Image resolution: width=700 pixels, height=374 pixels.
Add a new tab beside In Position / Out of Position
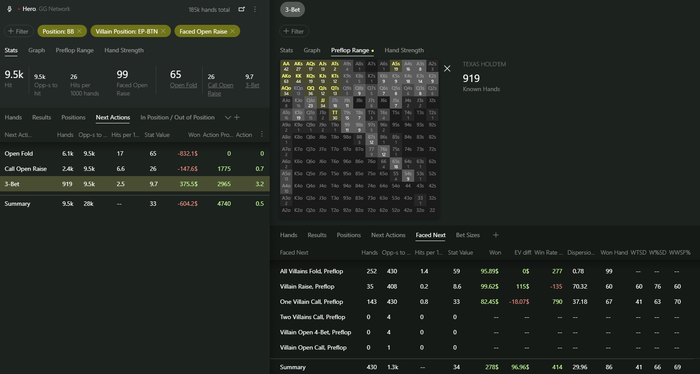click(x=237, y=117)
